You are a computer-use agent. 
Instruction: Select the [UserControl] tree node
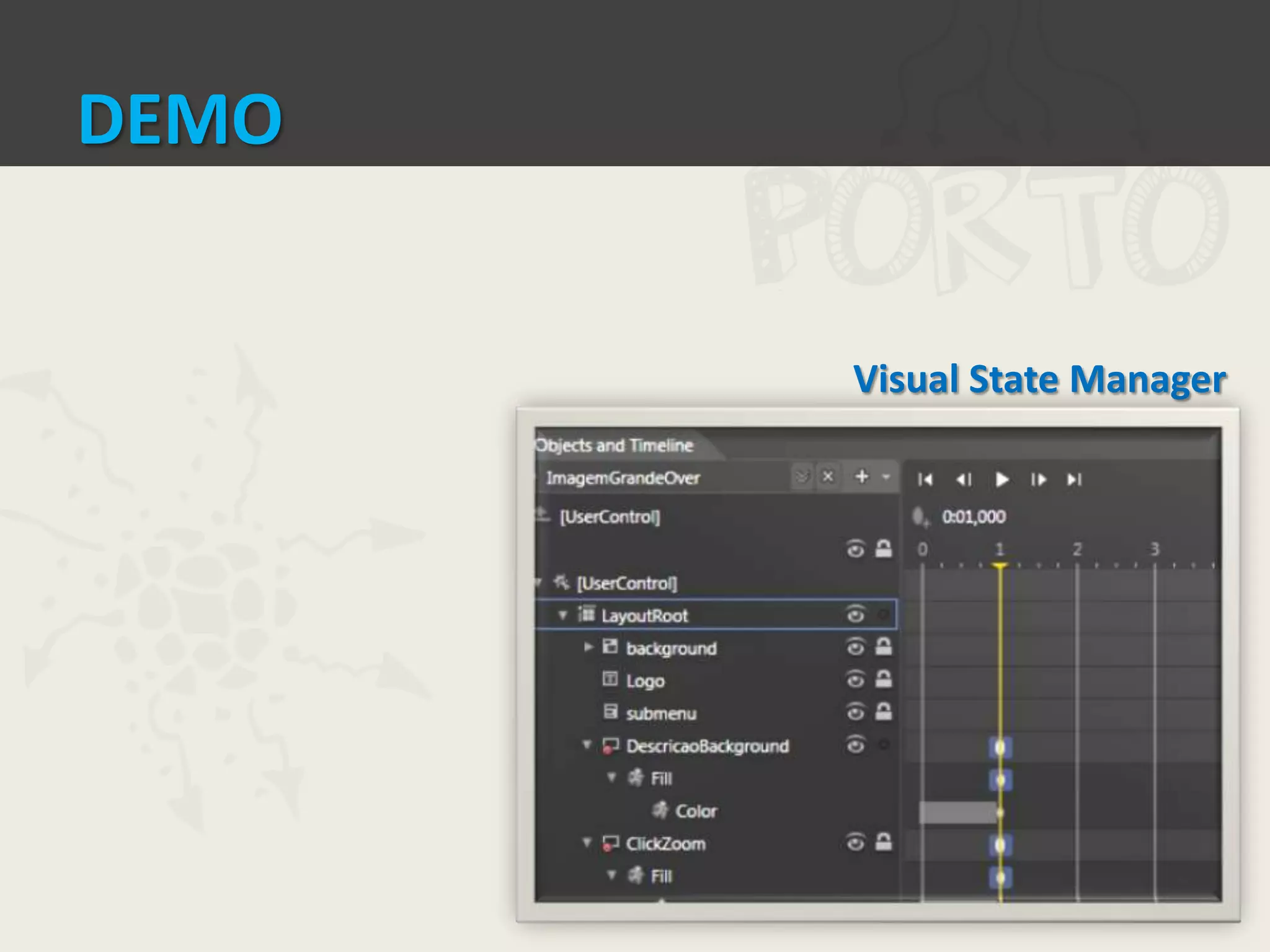[x=627, y=583]
